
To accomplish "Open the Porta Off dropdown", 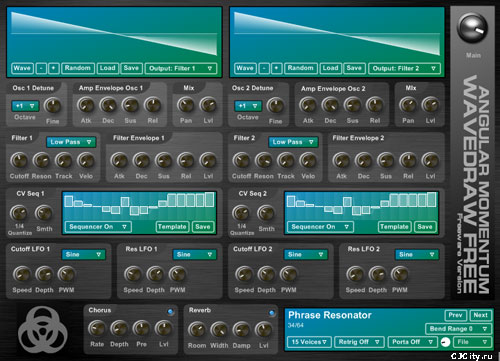I will (x=412, y=342).
